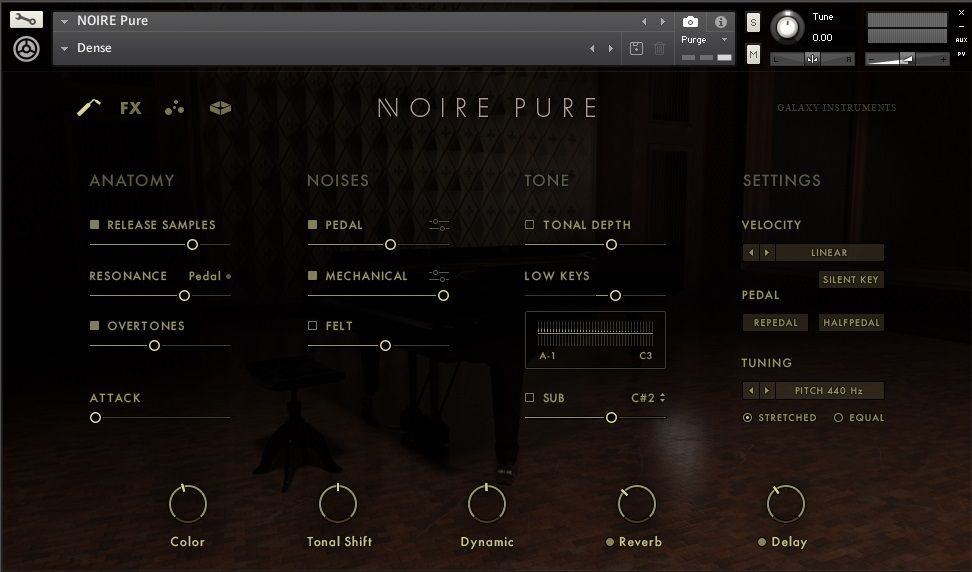The image size is (972, 572).
Task: Open the Pitch 440 Hz selector
Action: pyautogui.click(x=829, y=390)
